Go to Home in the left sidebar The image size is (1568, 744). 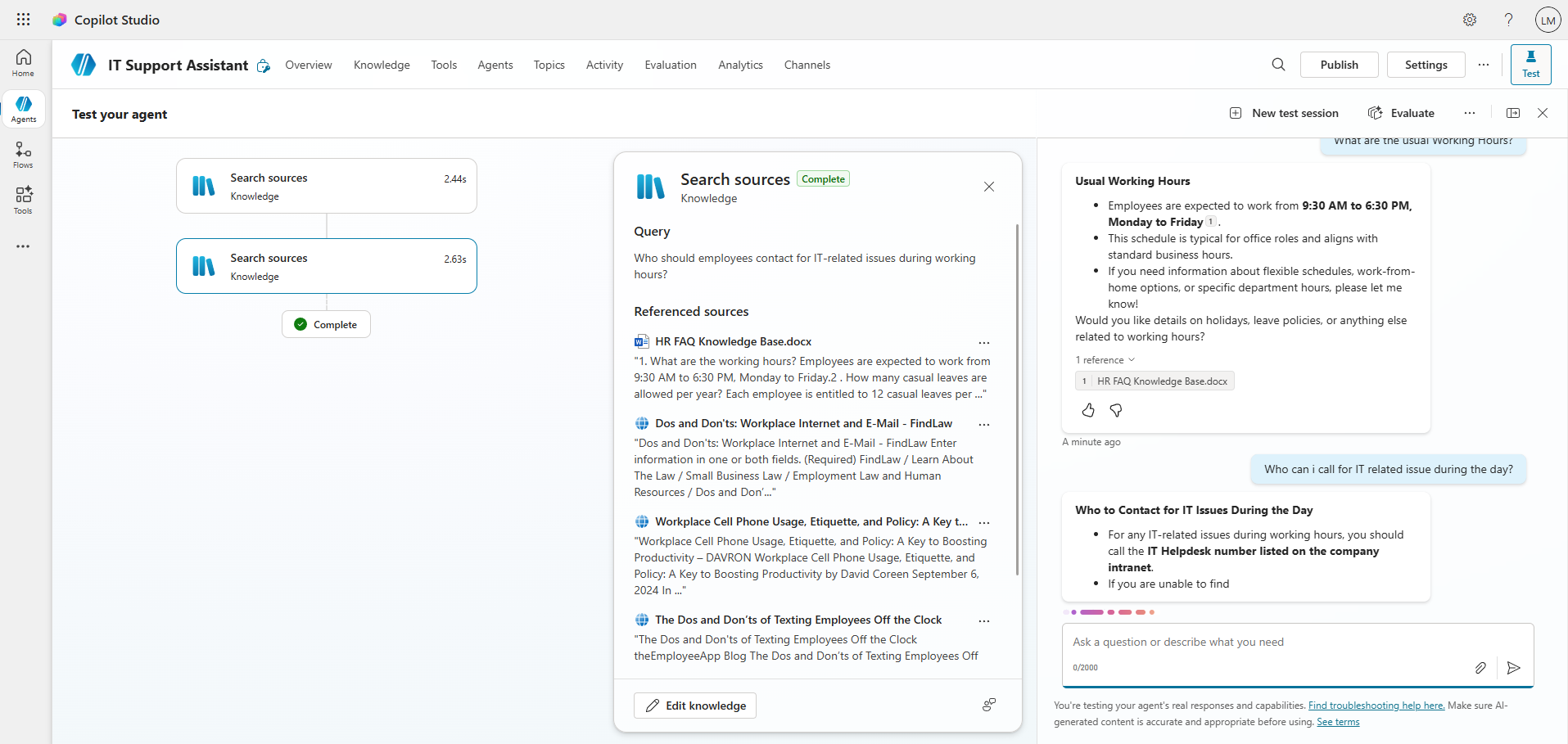point(22,61)
